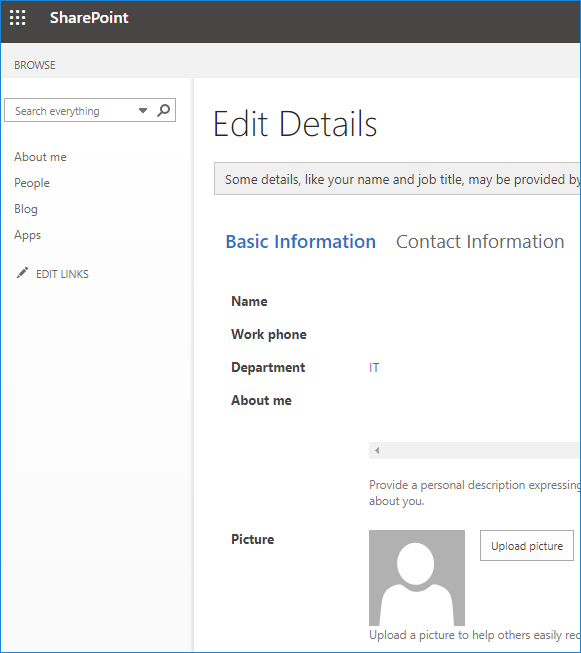
Task: Open the search scope dropdown arrow
Action: pos(143,111)
